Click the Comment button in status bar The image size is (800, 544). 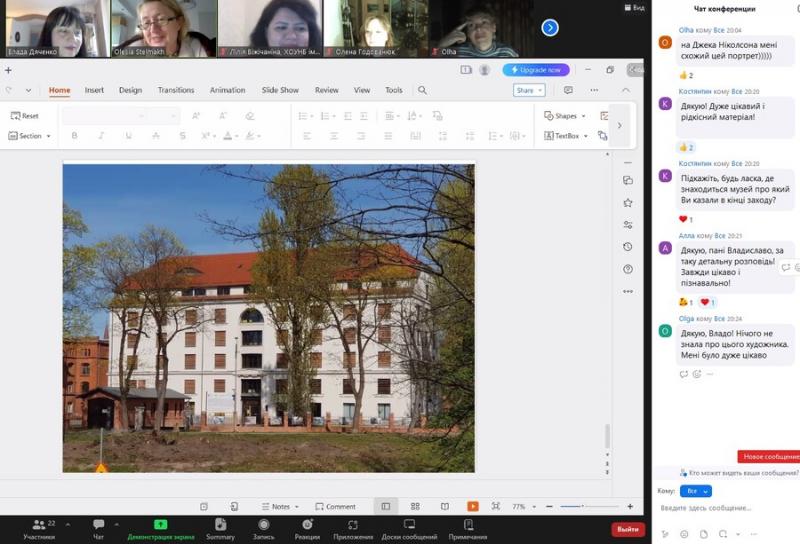335,506
